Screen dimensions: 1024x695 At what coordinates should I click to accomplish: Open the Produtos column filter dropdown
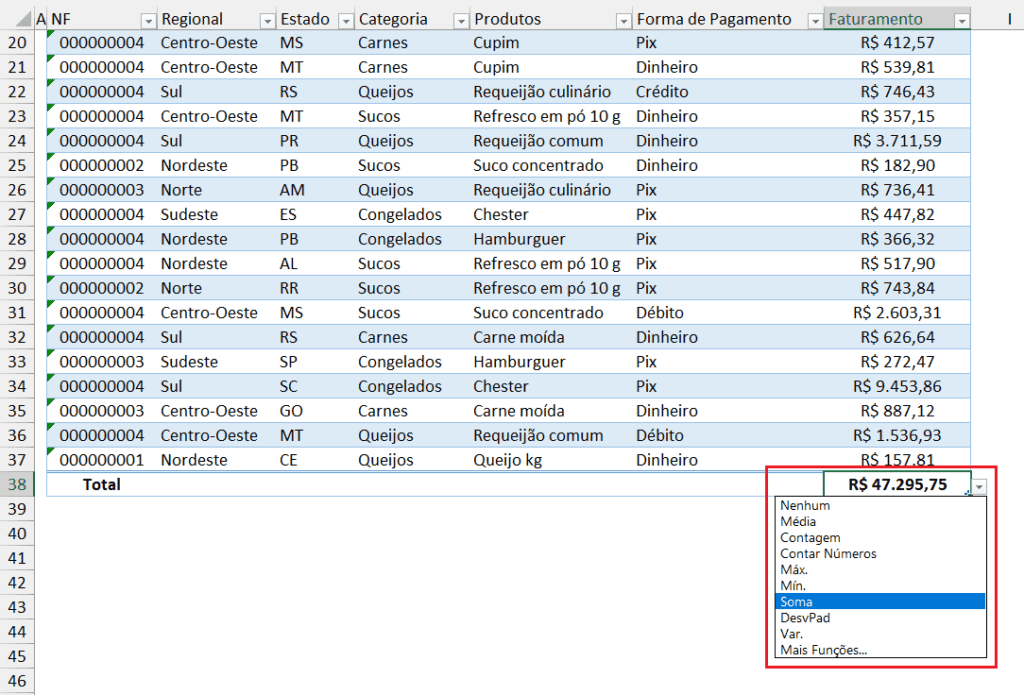tap(623, 20)
